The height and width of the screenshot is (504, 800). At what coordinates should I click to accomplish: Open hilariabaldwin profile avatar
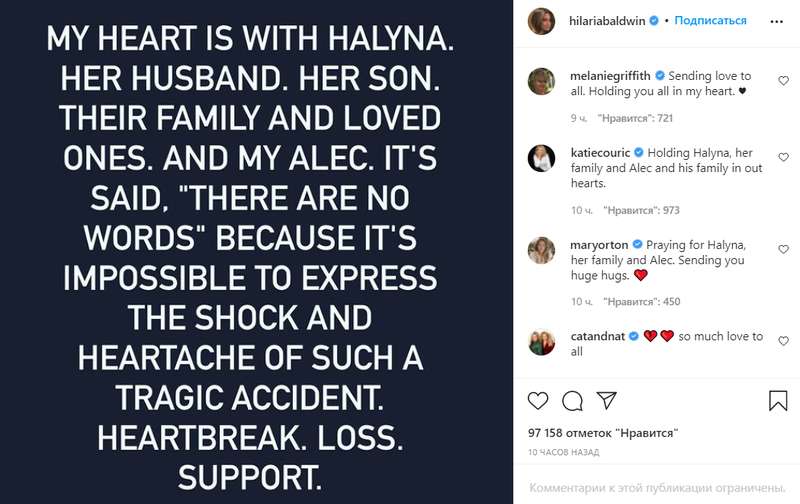point(543,20)
